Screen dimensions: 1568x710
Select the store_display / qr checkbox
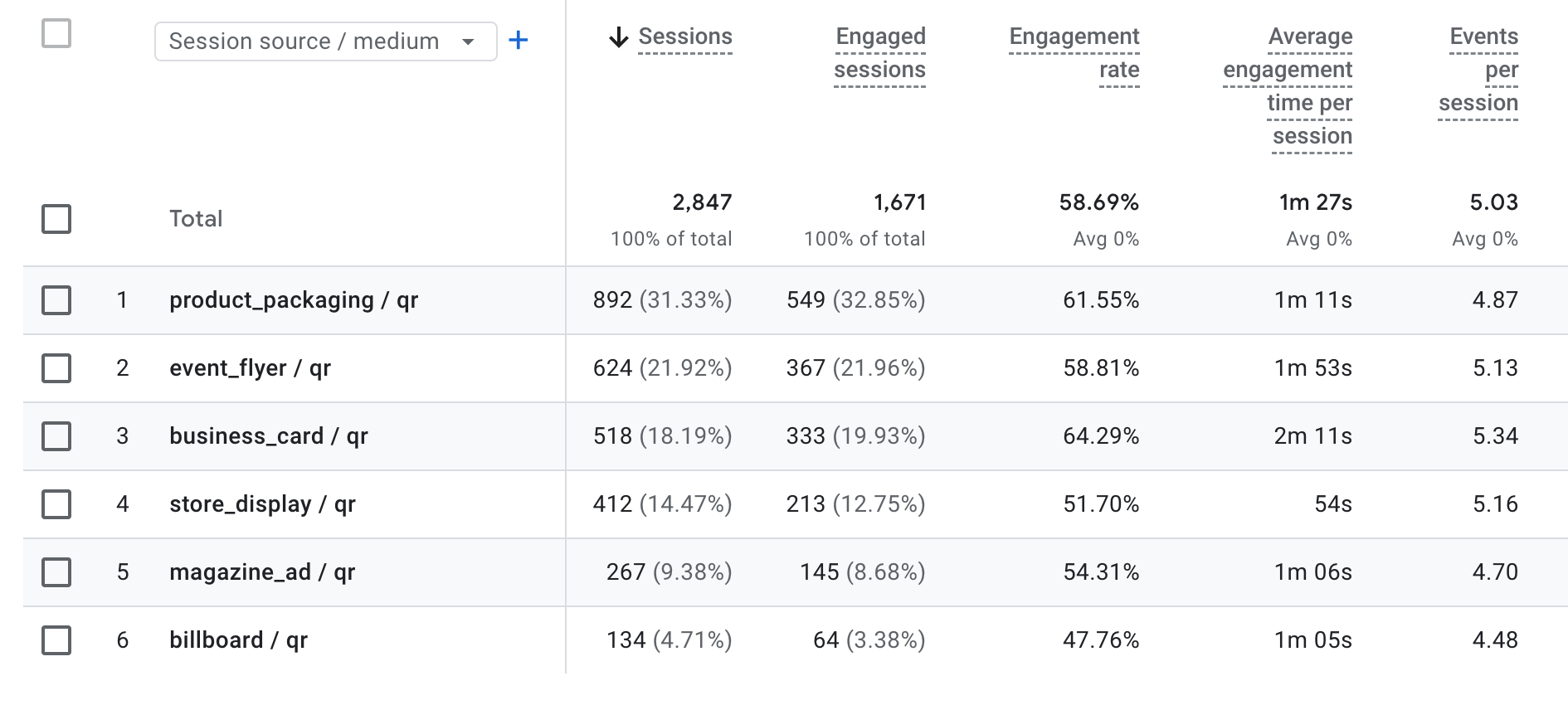click(x=56, y=504)
